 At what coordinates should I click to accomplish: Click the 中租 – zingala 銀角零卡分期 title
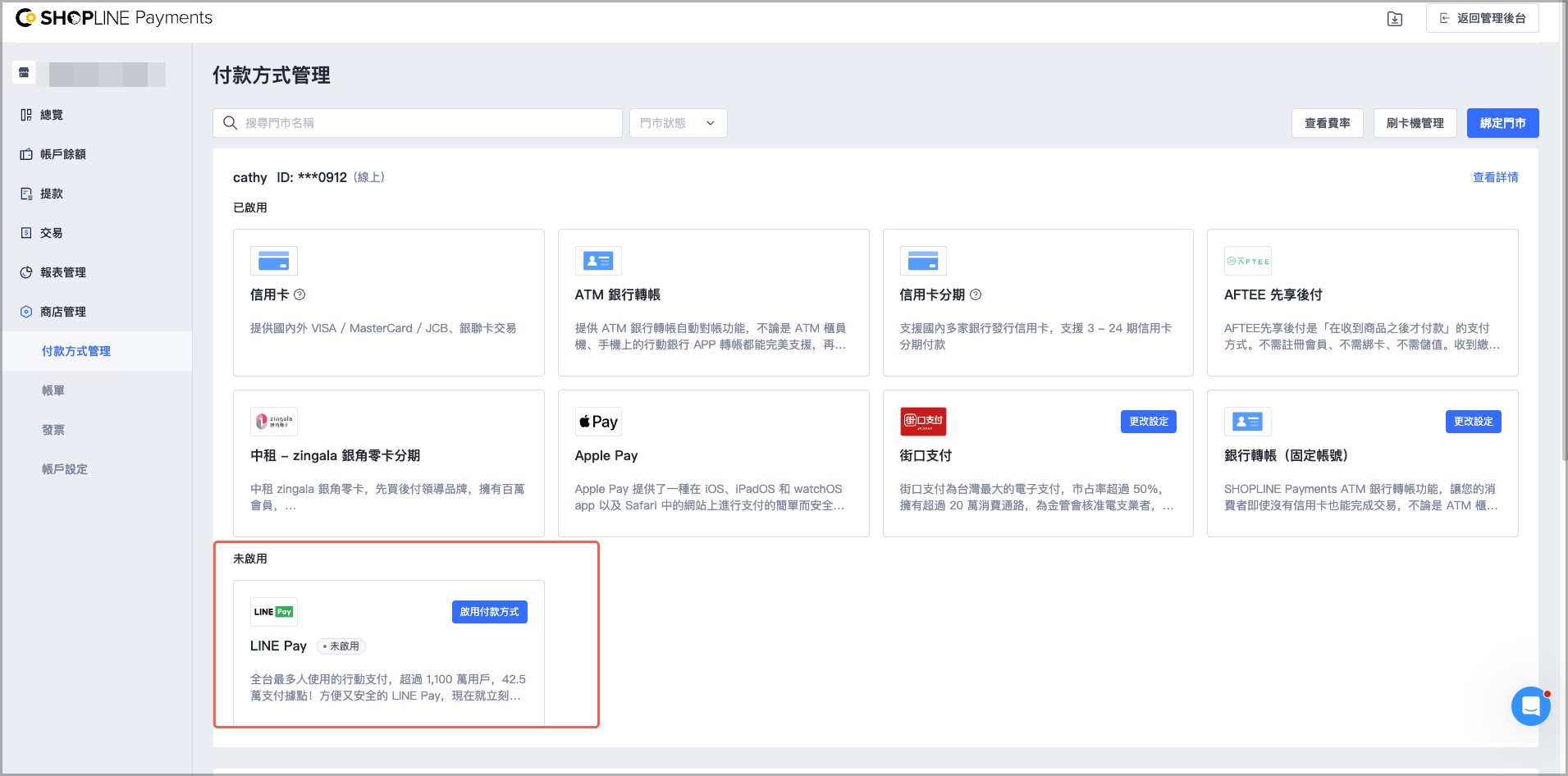[336, 455]
